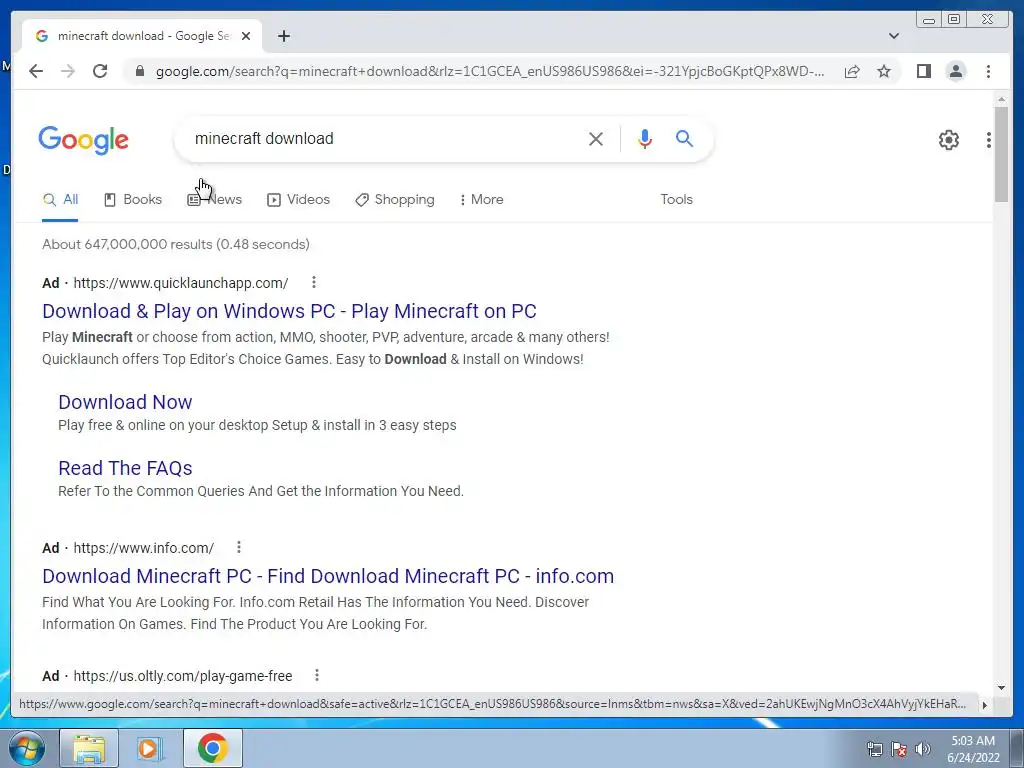View site information via the lock icon
1024x768 pixels.
(x=139, y=71)
